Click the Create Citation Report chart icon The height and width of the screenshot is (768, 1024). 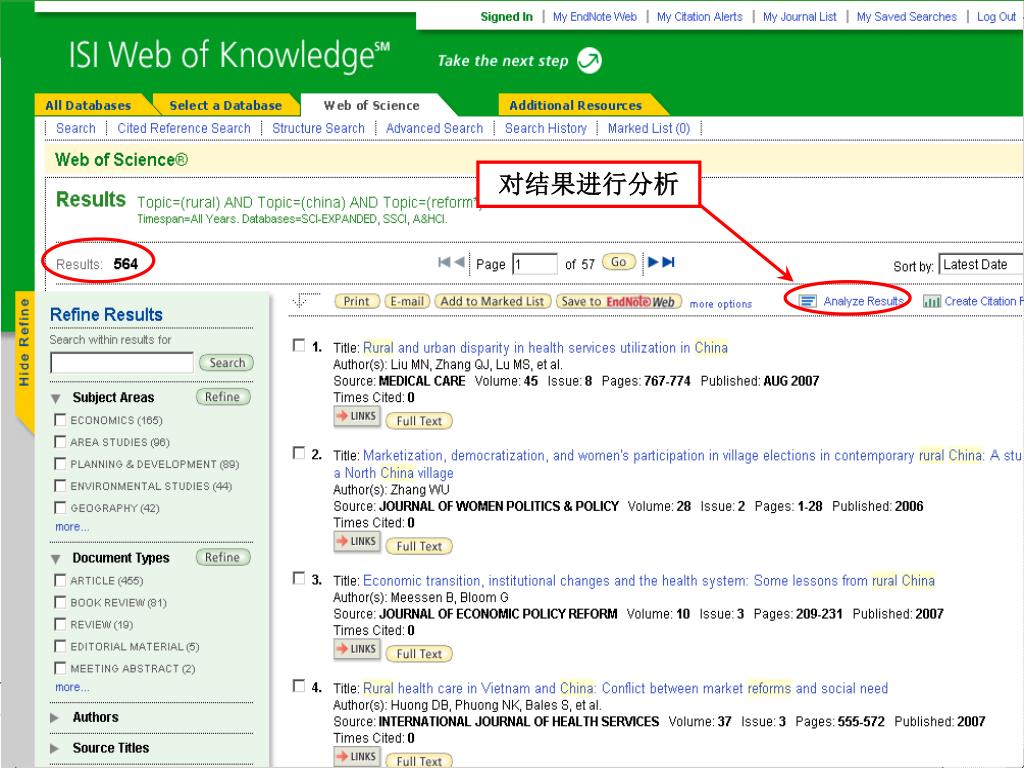932,301
